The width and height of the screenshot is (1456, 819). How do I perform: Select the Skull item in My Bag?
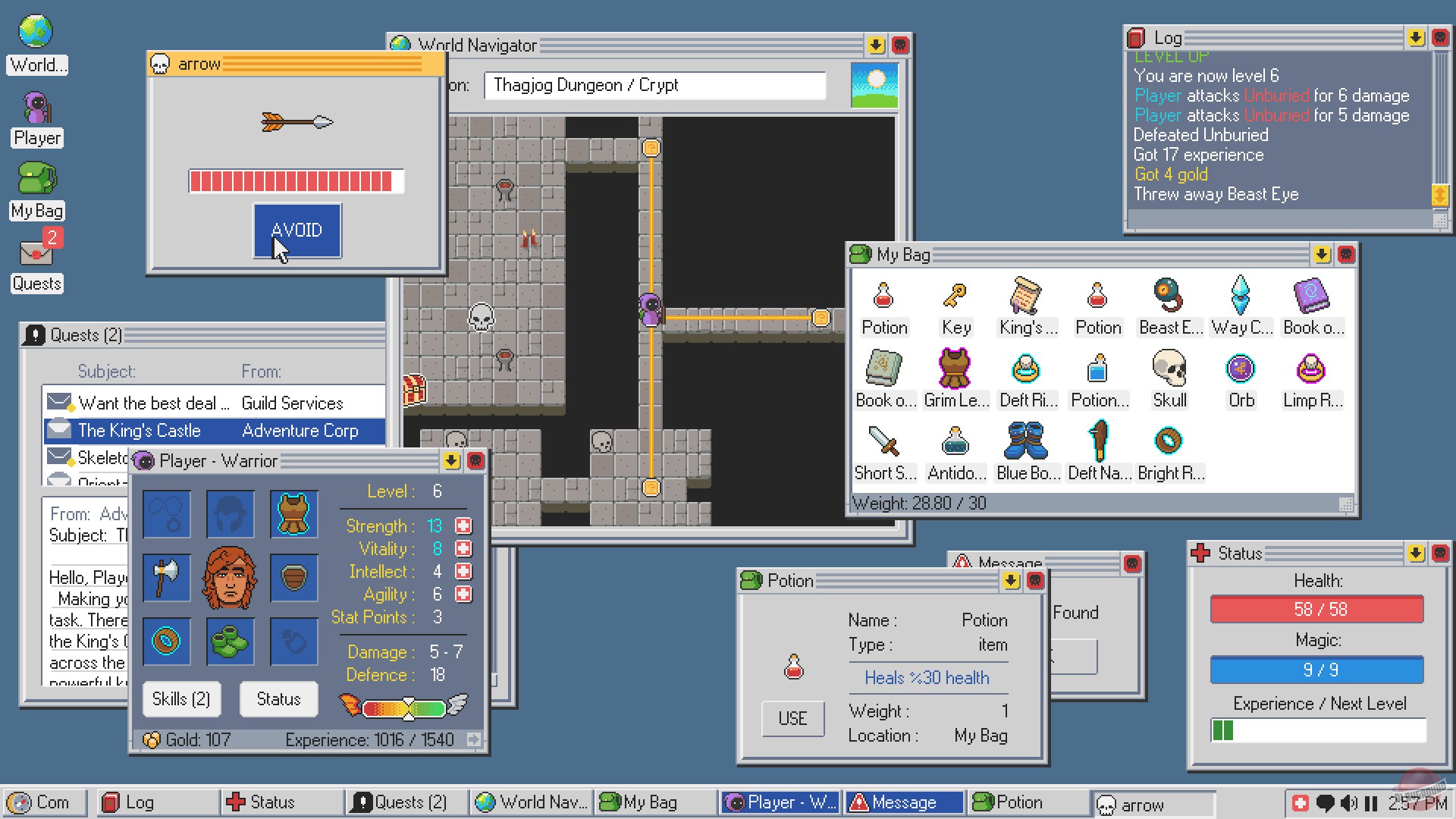point(1169,370)
